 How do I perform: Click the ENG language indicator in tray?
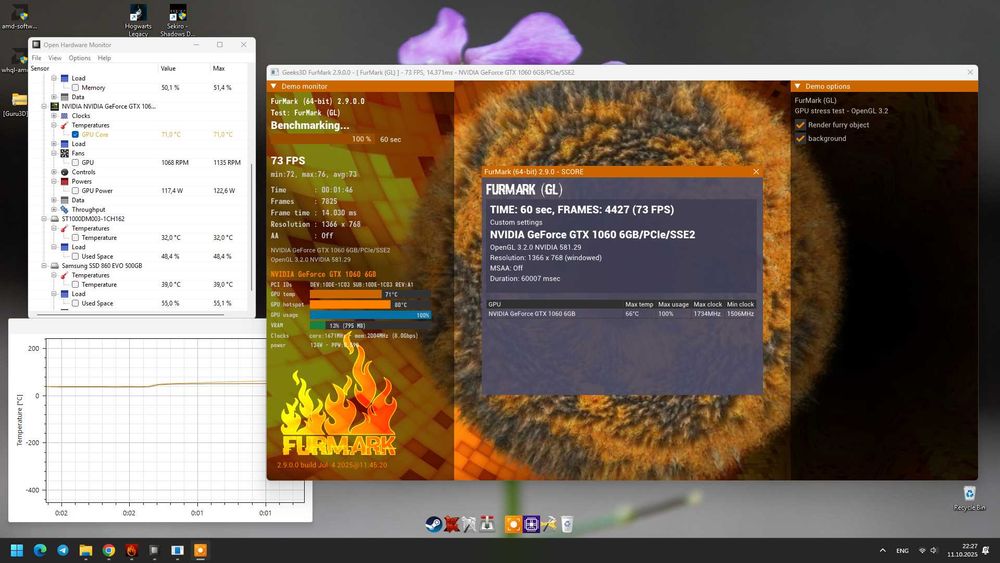pyautogui.click(x=902, y=550)
